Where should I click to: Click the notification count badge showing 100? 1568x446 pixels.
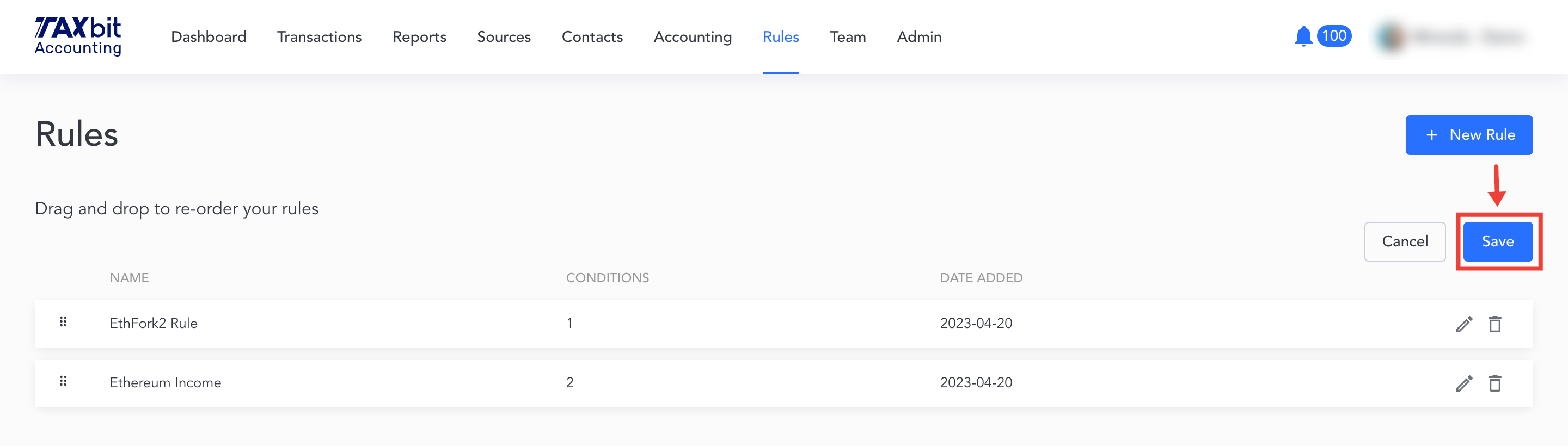pyautogui.click(x=1334, y=36)
